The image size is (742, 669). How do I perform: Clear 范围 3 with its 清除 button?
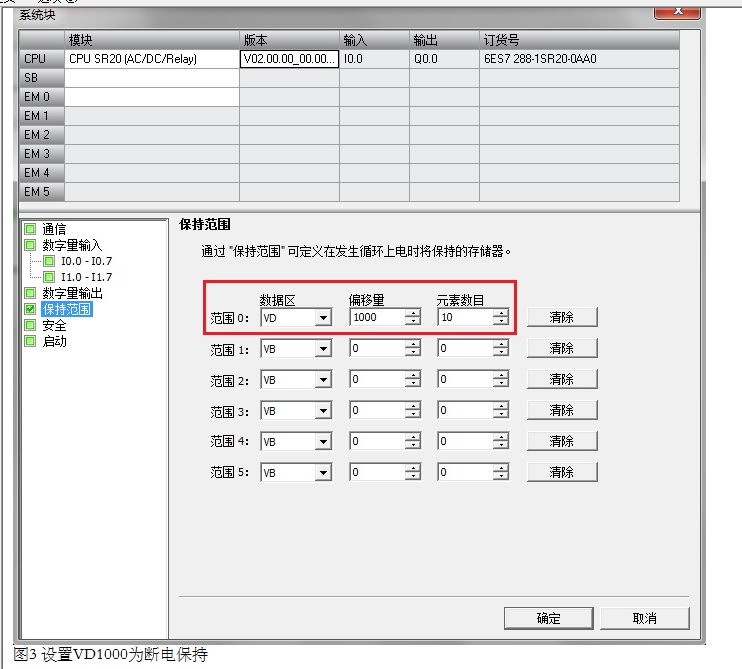pos(562,410)
